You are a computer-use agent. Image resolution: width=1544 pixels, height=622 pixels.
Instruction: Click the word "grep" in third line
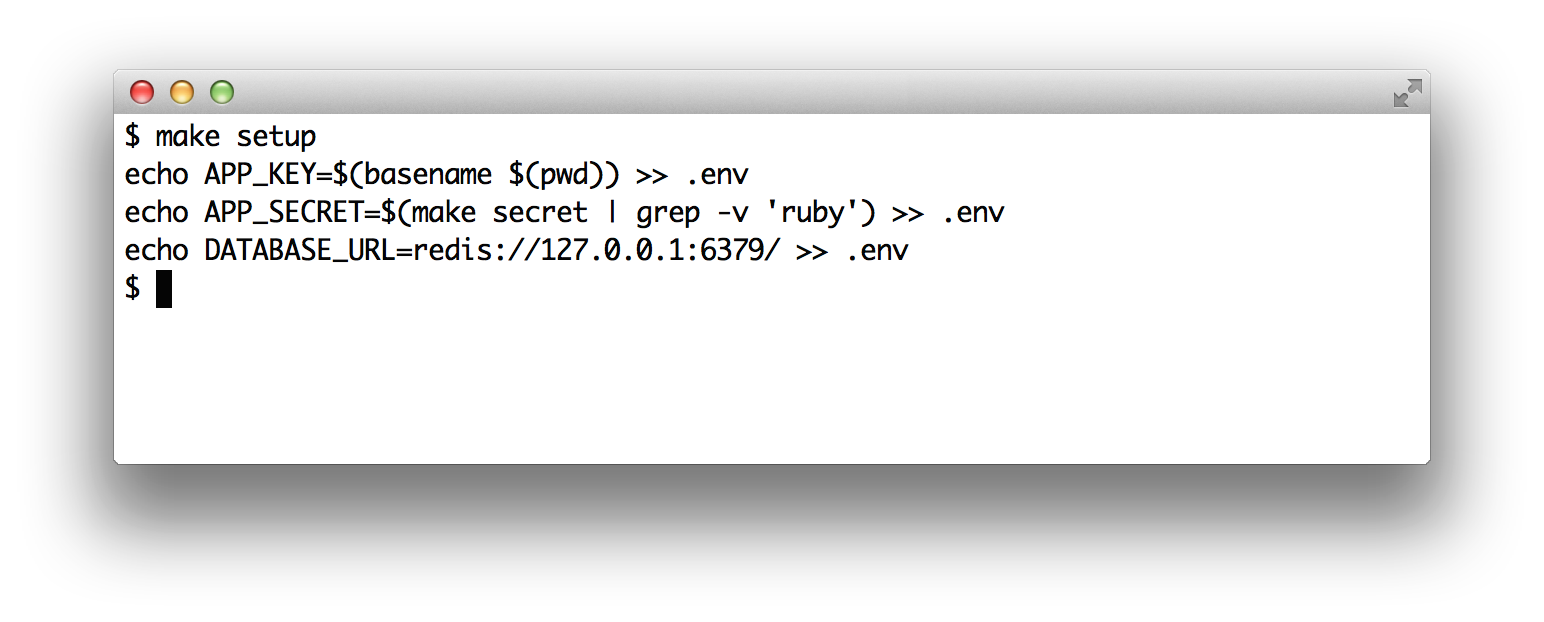tap(668, 212)
